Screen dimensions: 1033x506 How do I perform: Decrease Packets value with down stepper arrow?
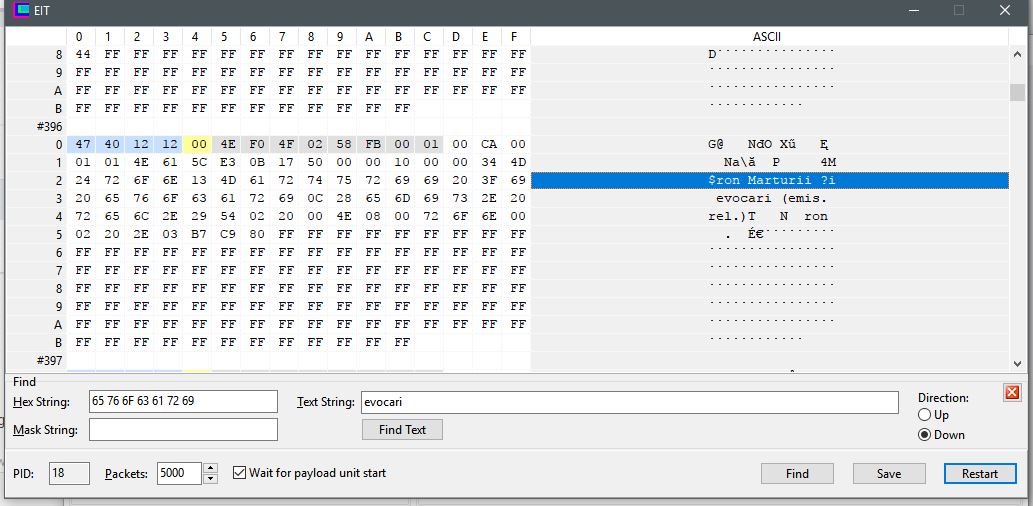[x=209, y=479]
